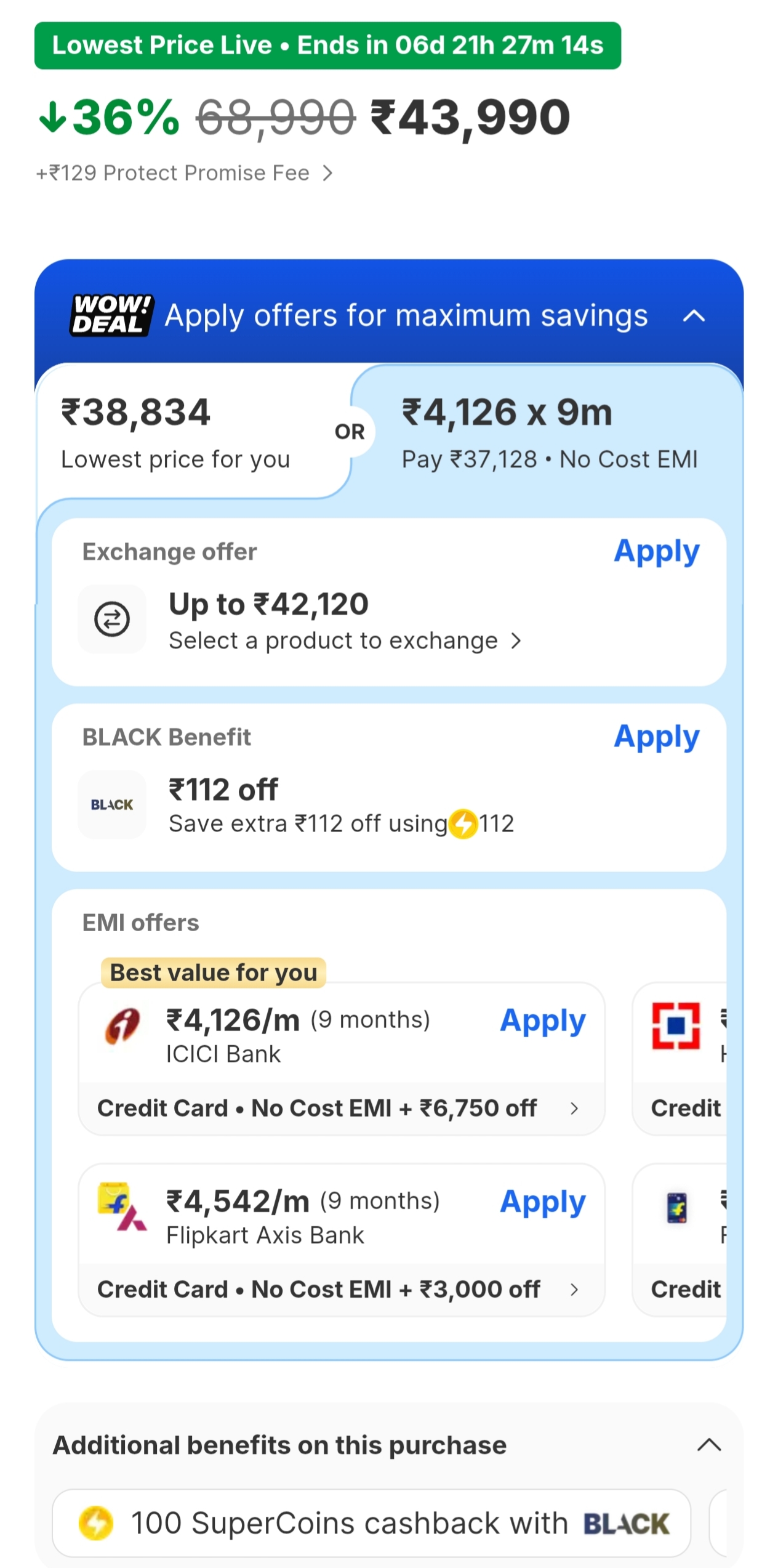Screen dimensions: 778x1568
Task: Open Protect Promise Fee details
Action: [x=185, y=173]
